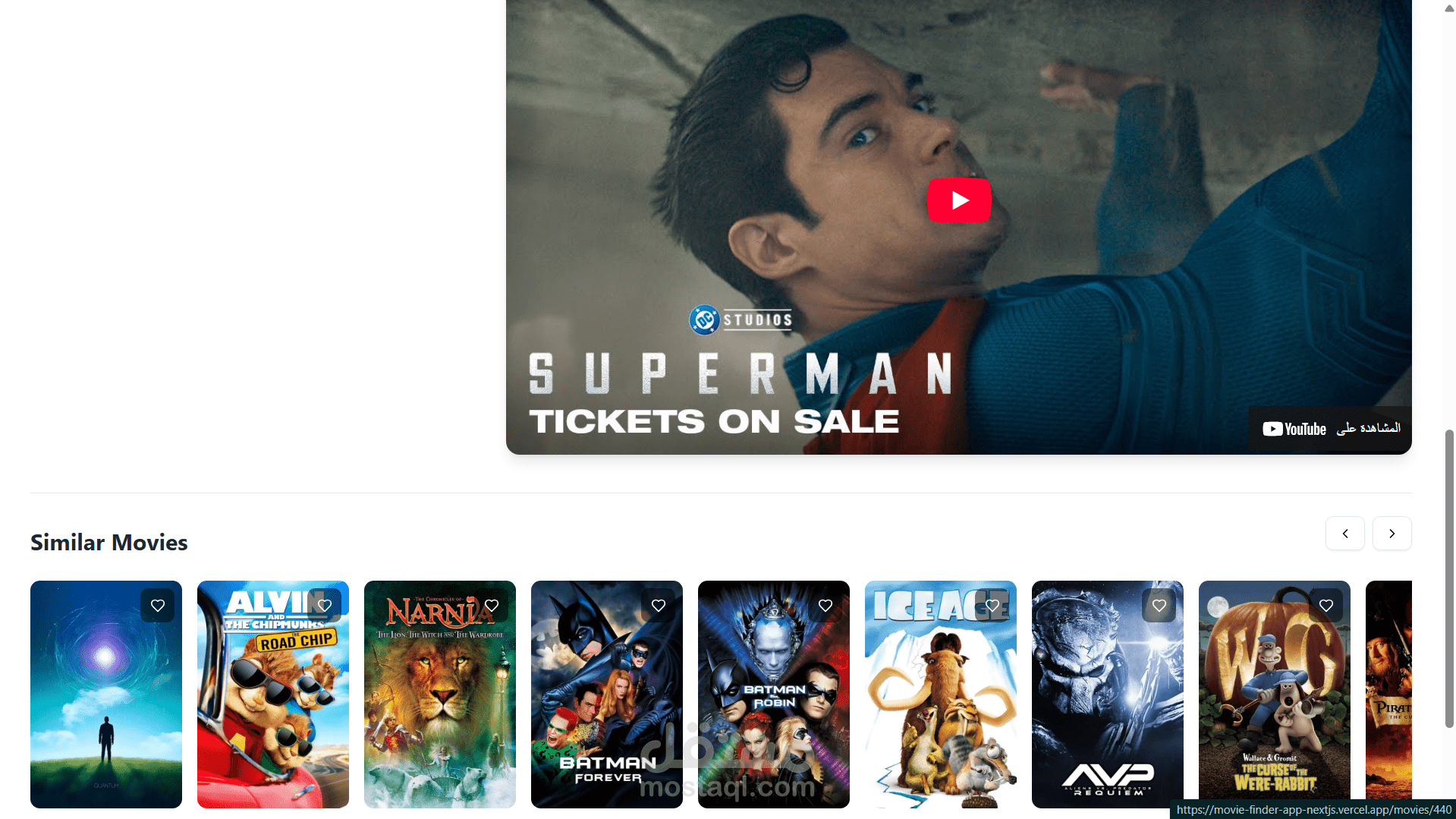Screen dimensions: 1456x819
Task: Heart the Wallace & Gromit Were-Rabbit movie
Action: click(1326, 606)
